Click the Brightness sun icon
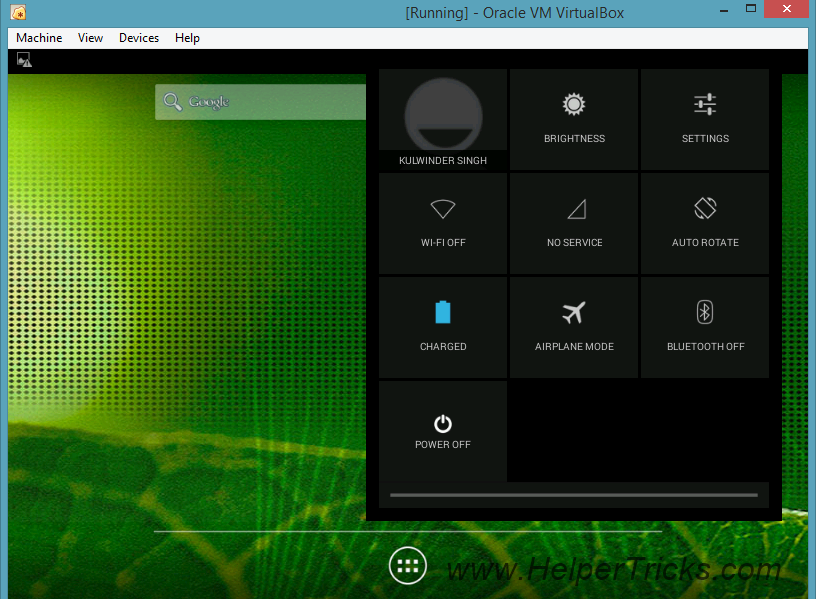Viewport: 816px width, 599px height. (574, 104)
